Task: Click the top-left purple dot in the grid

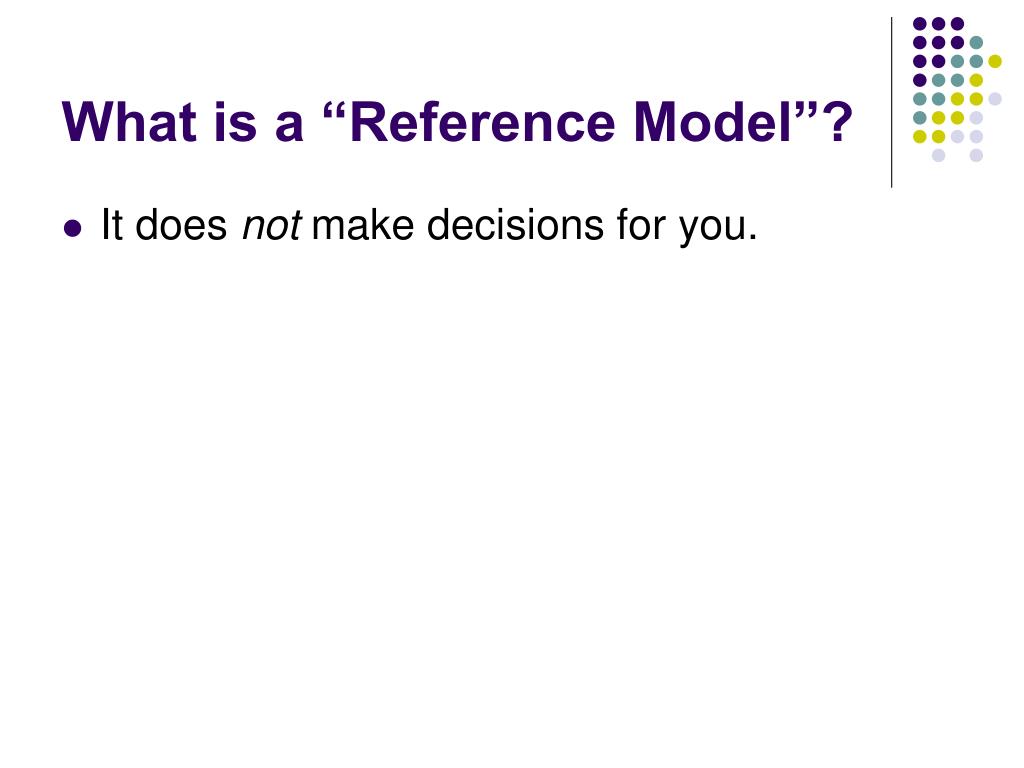Action: (x=920, y=24)
